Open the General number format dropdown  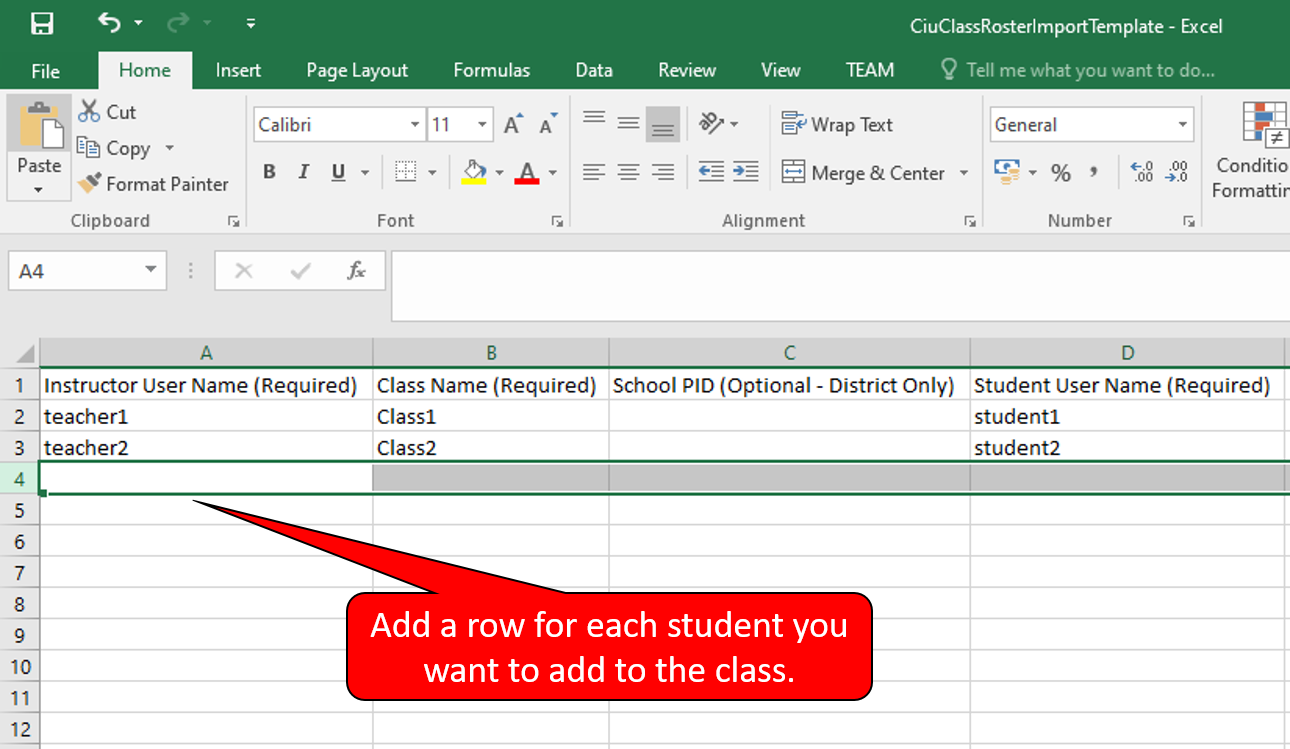tap(1183, 125)
